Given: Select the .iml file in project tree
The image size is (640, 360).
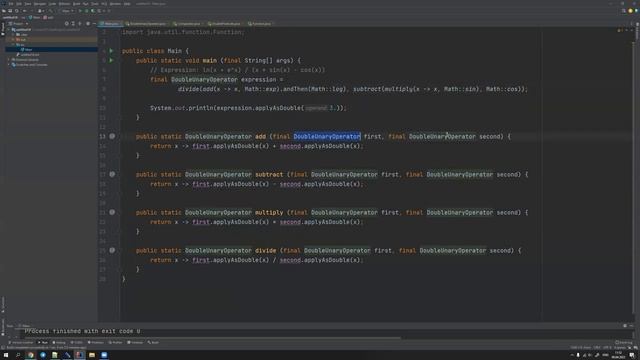Looking at the screenshot, I should 28,54.
